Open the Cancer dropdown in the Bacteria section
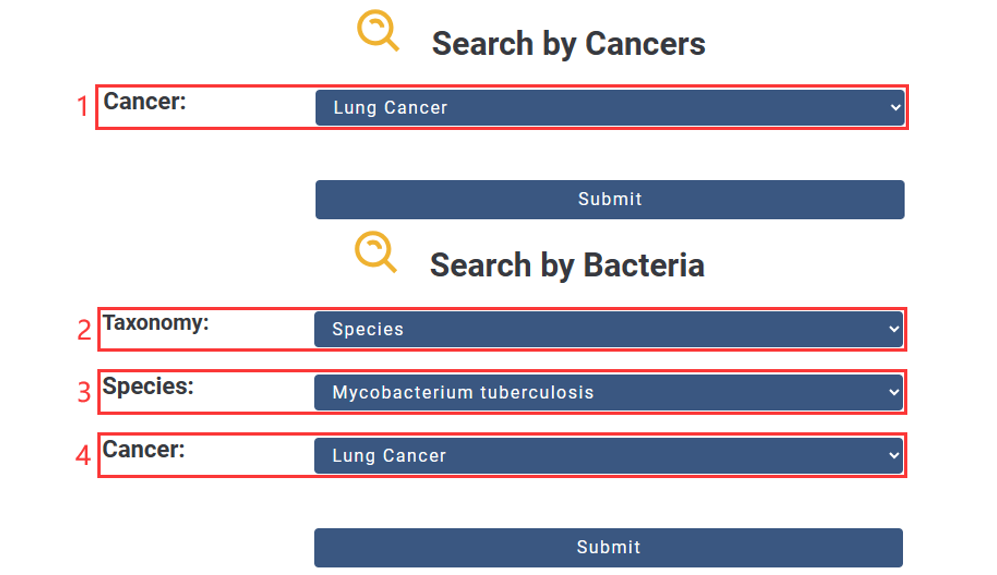Viewport: 997px width, 575px height. [608, 456]
